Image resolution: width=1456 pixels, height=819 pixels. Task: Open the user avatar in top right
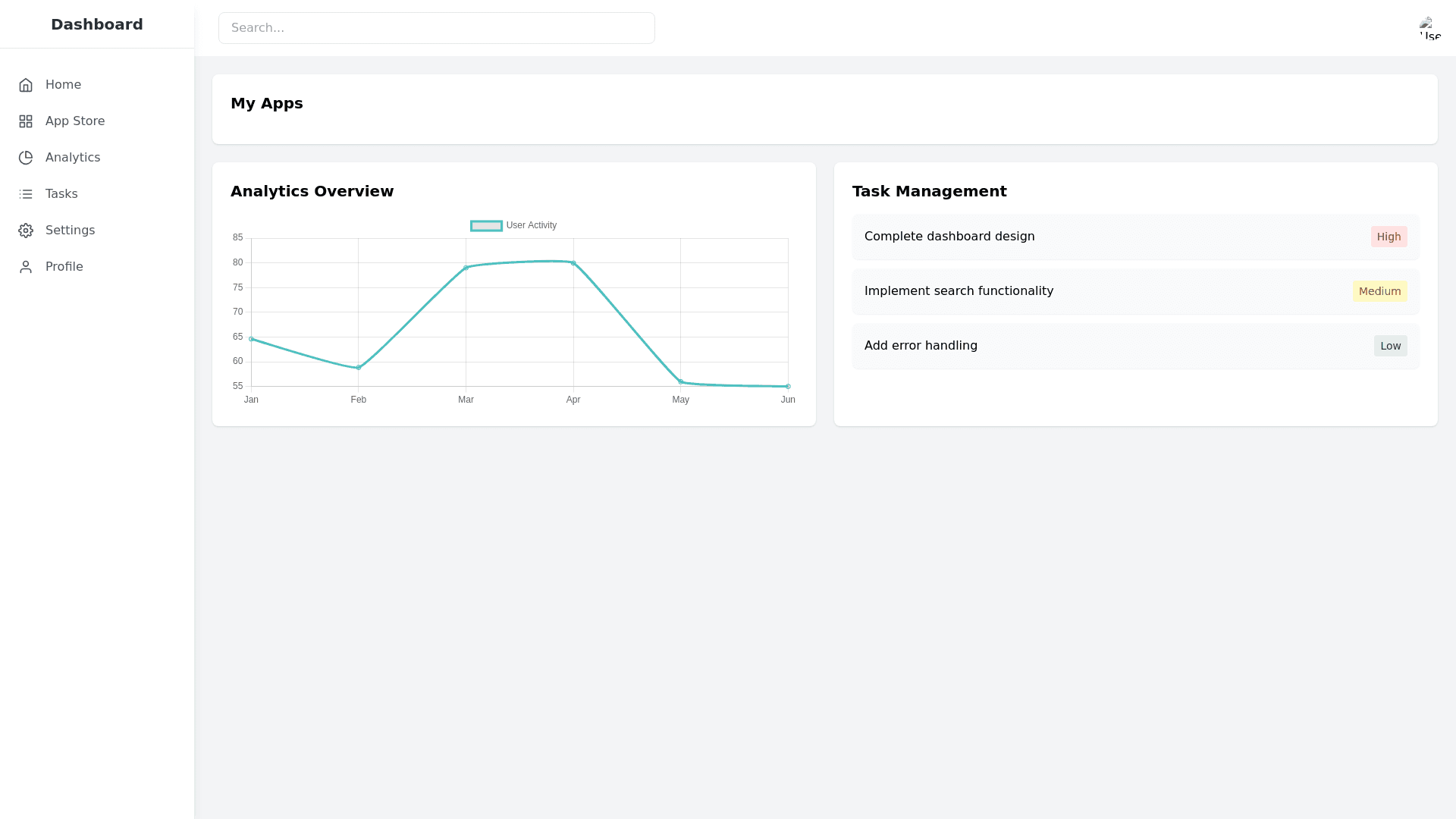click(x=1430, y=28)
